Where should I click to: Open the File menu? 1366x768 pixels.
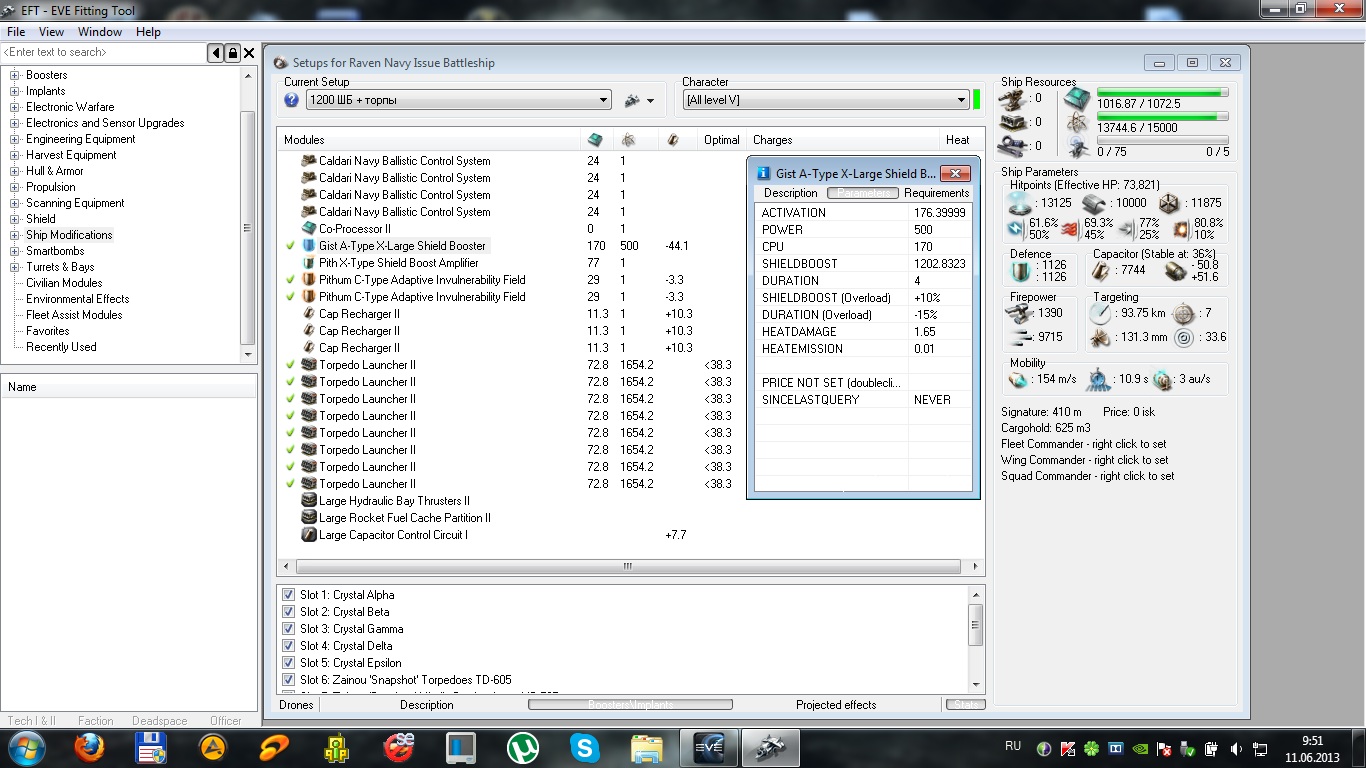(x=16, y=32)
